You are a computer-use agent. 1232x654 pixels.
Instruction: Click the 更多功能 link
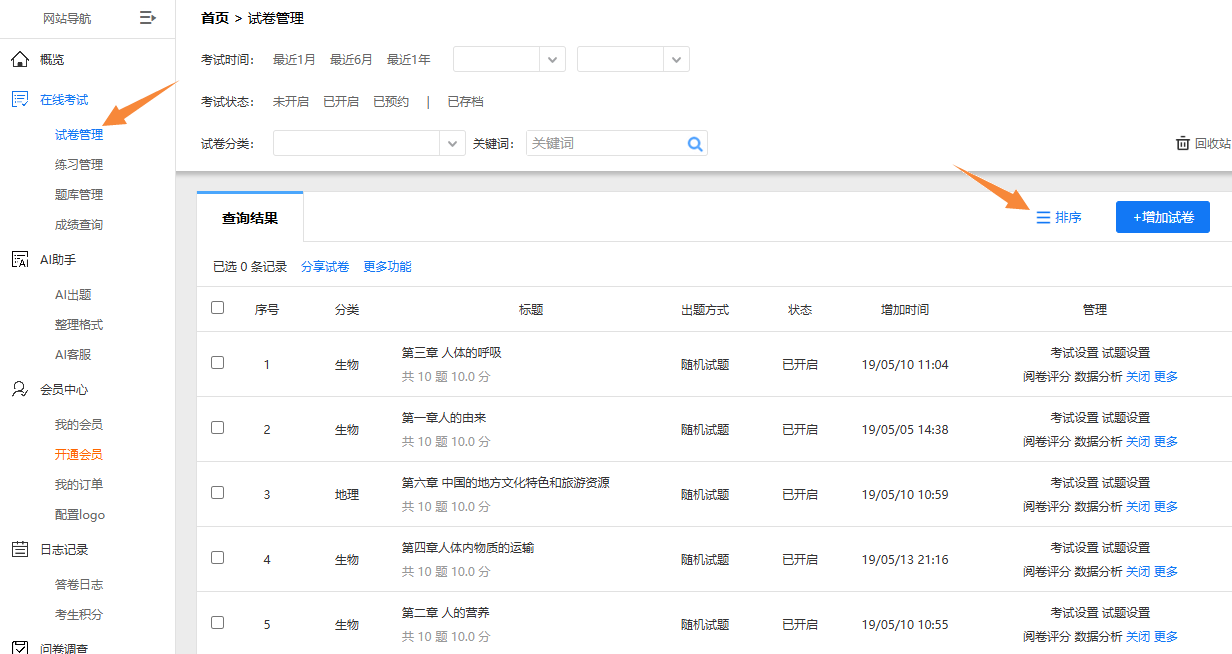387,267
